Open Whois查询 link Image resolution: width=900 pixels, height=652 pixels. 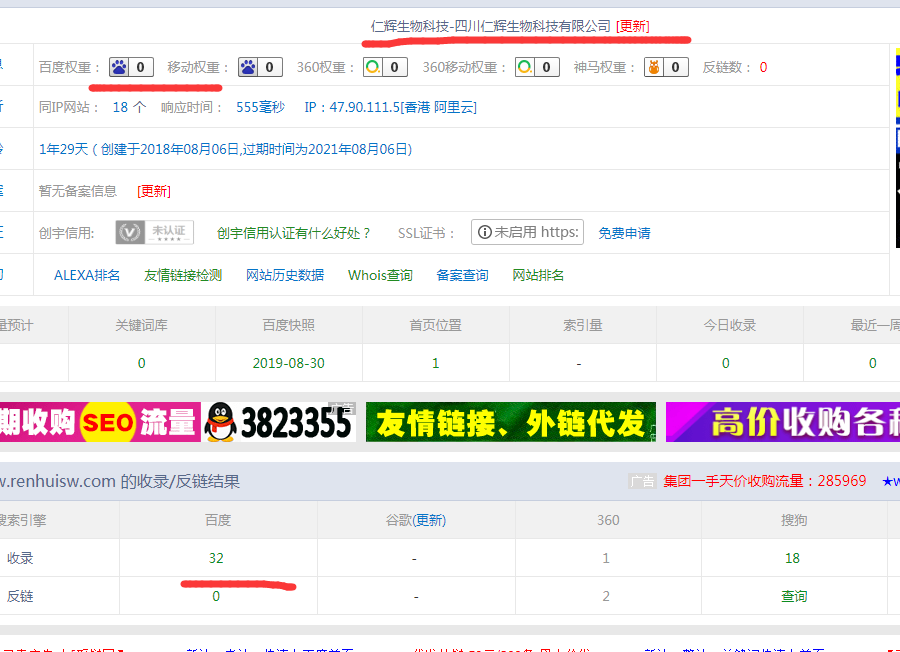click(x=380, y=275)
